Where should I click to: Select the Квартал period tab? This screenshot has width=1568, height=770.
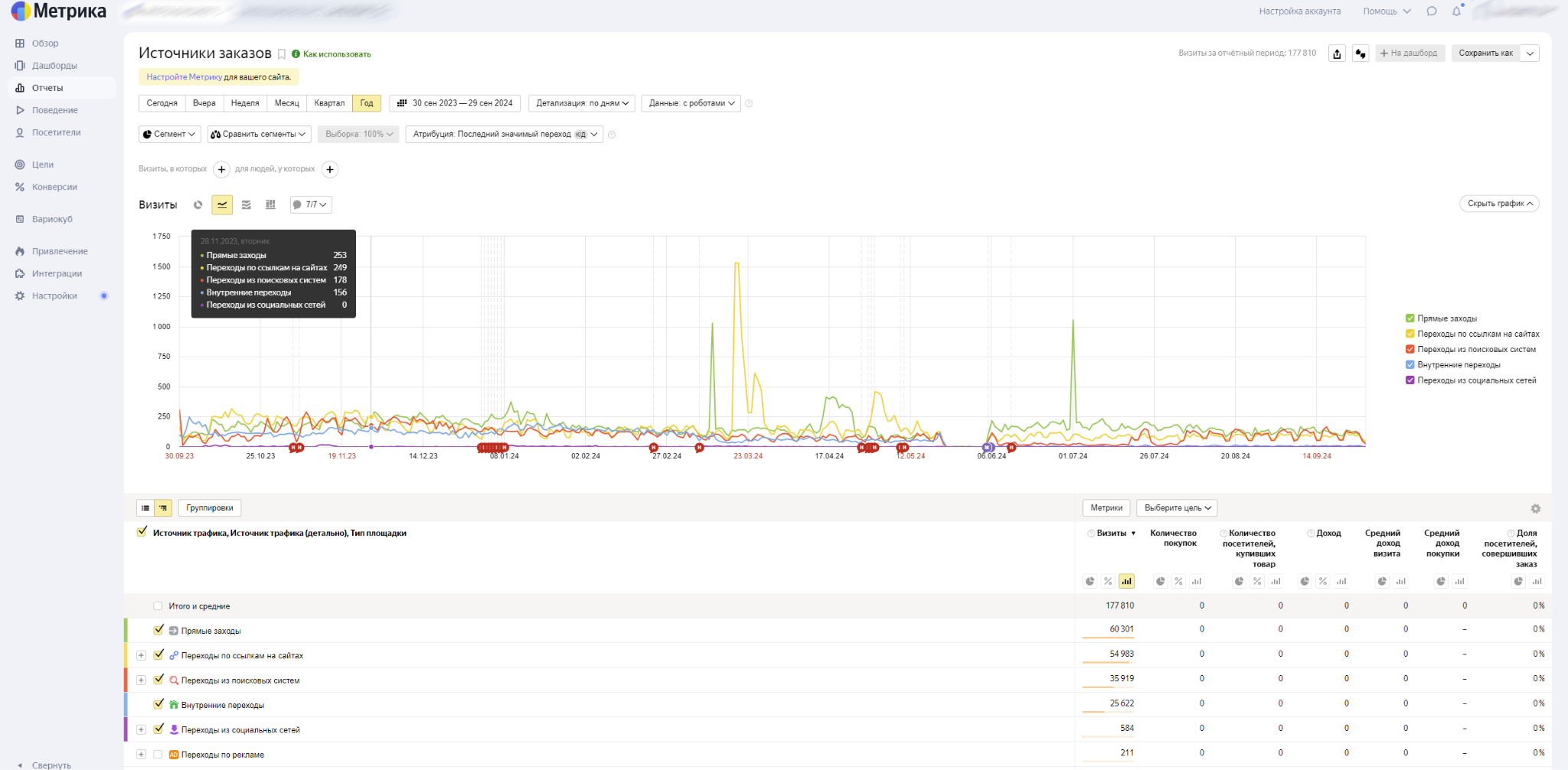point(329,103)
